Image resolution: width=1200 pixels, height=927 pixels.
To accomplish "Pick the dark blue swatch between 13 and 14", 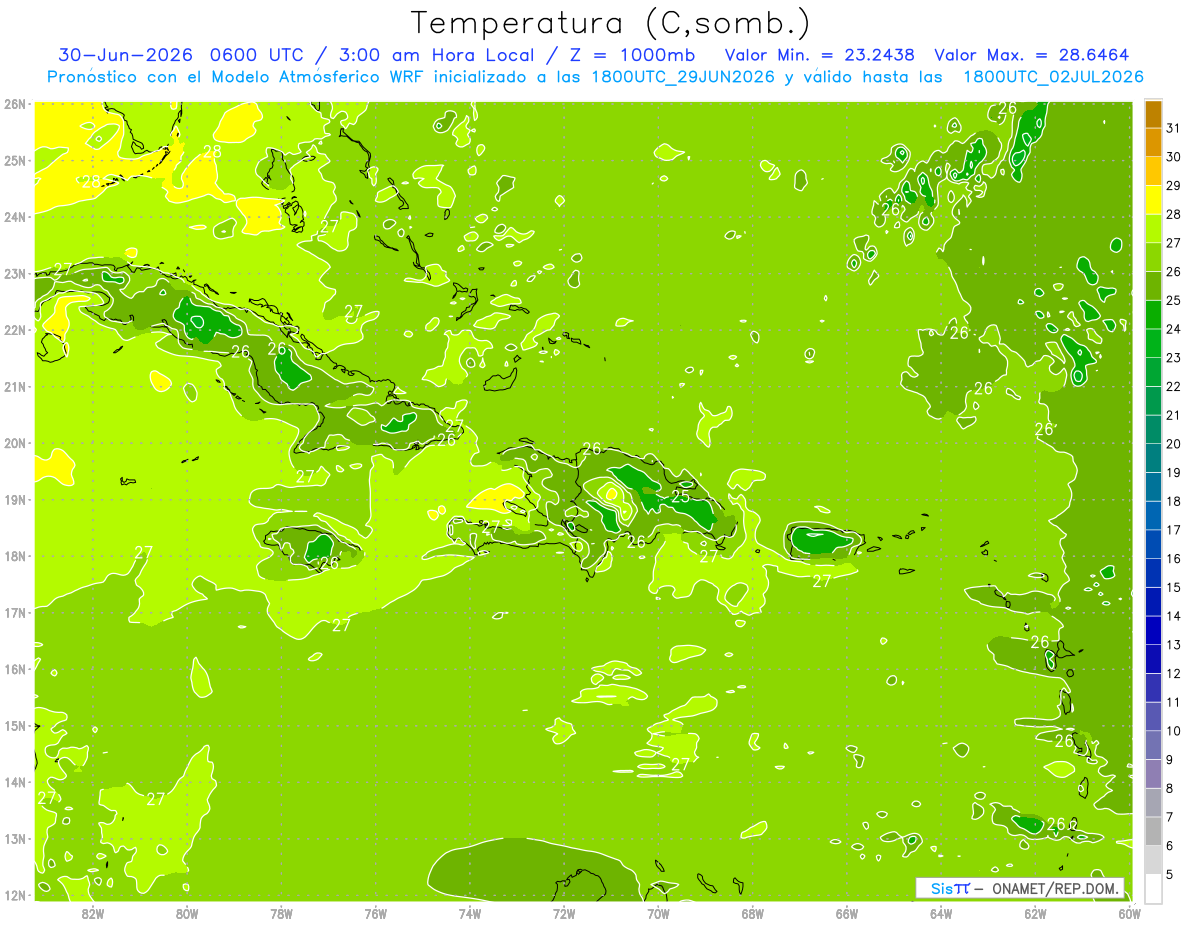I will [1153, 630].
